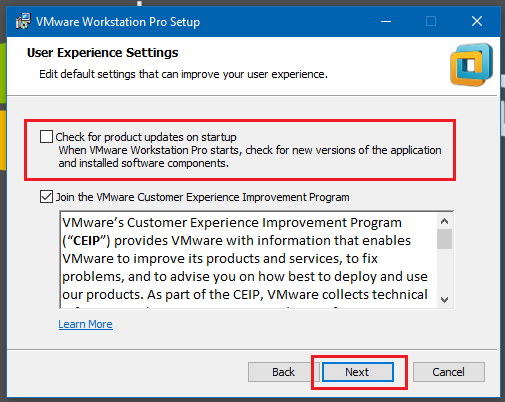Uncheck Join the VMware Customer Experience Improvement Program
505x402 pixels.
pos(46,197)
